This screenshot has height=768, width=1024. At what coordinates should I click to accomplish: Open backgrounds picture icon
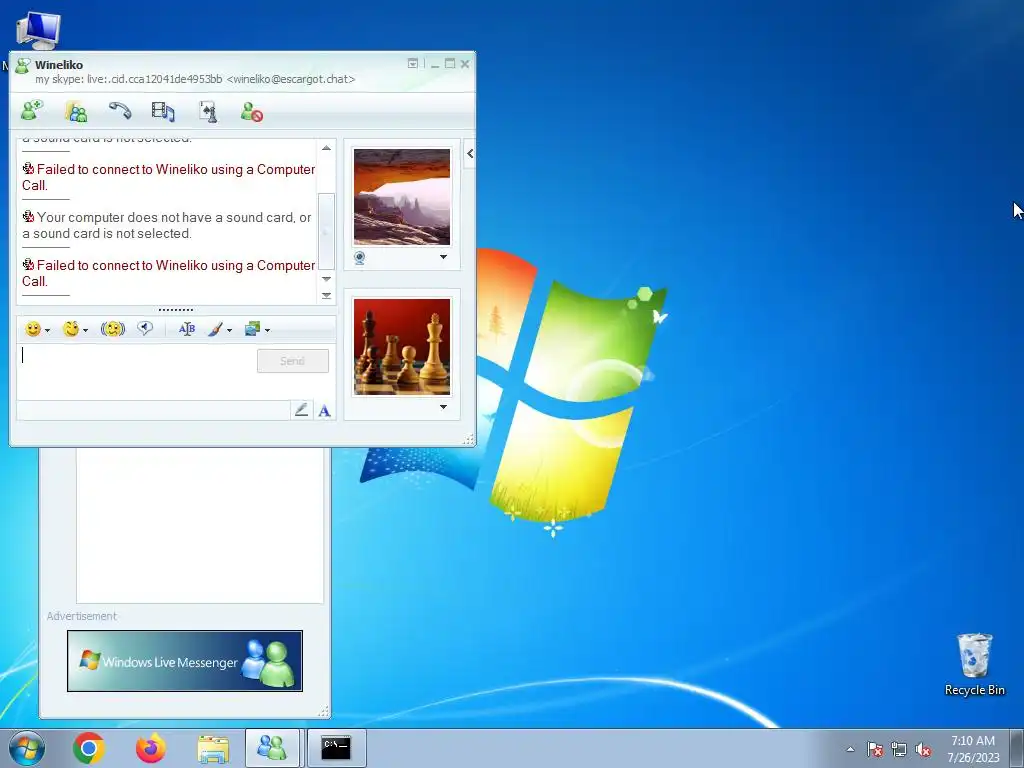(252, 329)
